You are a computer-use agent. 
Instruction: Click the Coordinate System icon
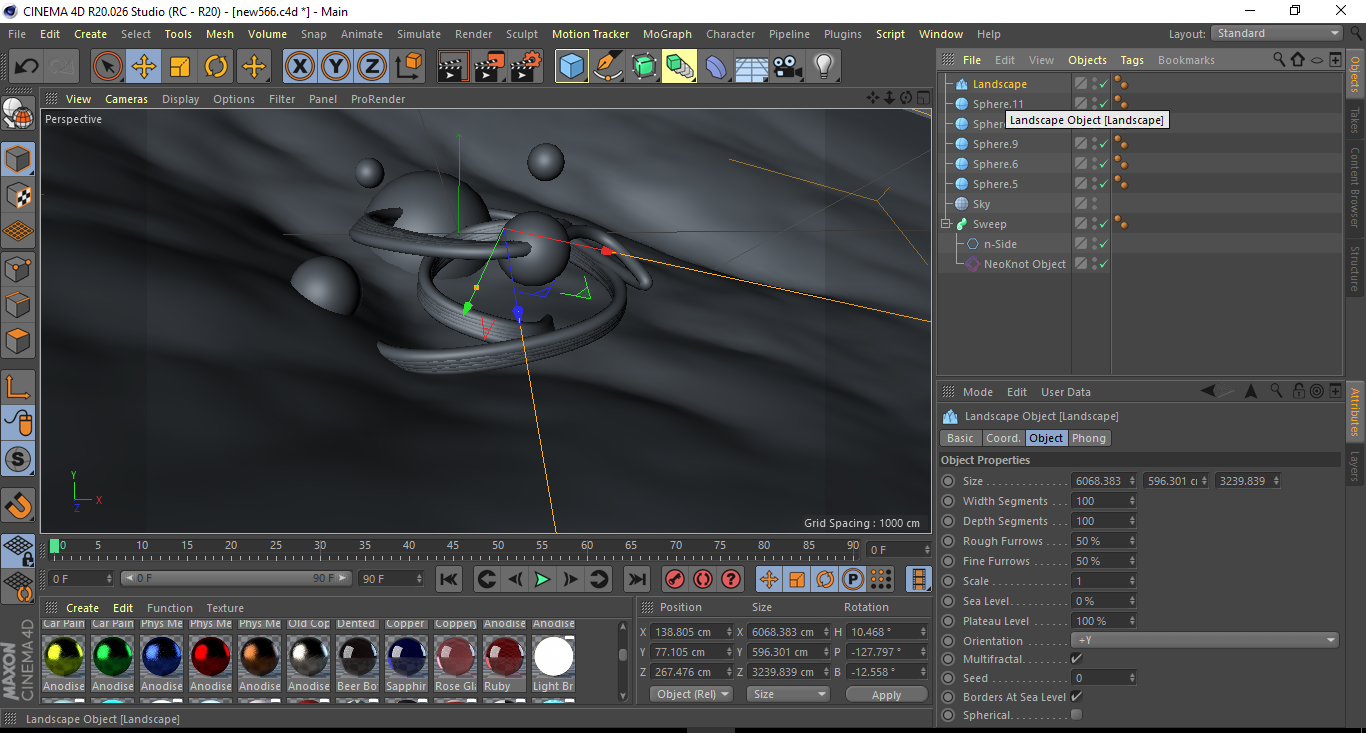point(409,67)
